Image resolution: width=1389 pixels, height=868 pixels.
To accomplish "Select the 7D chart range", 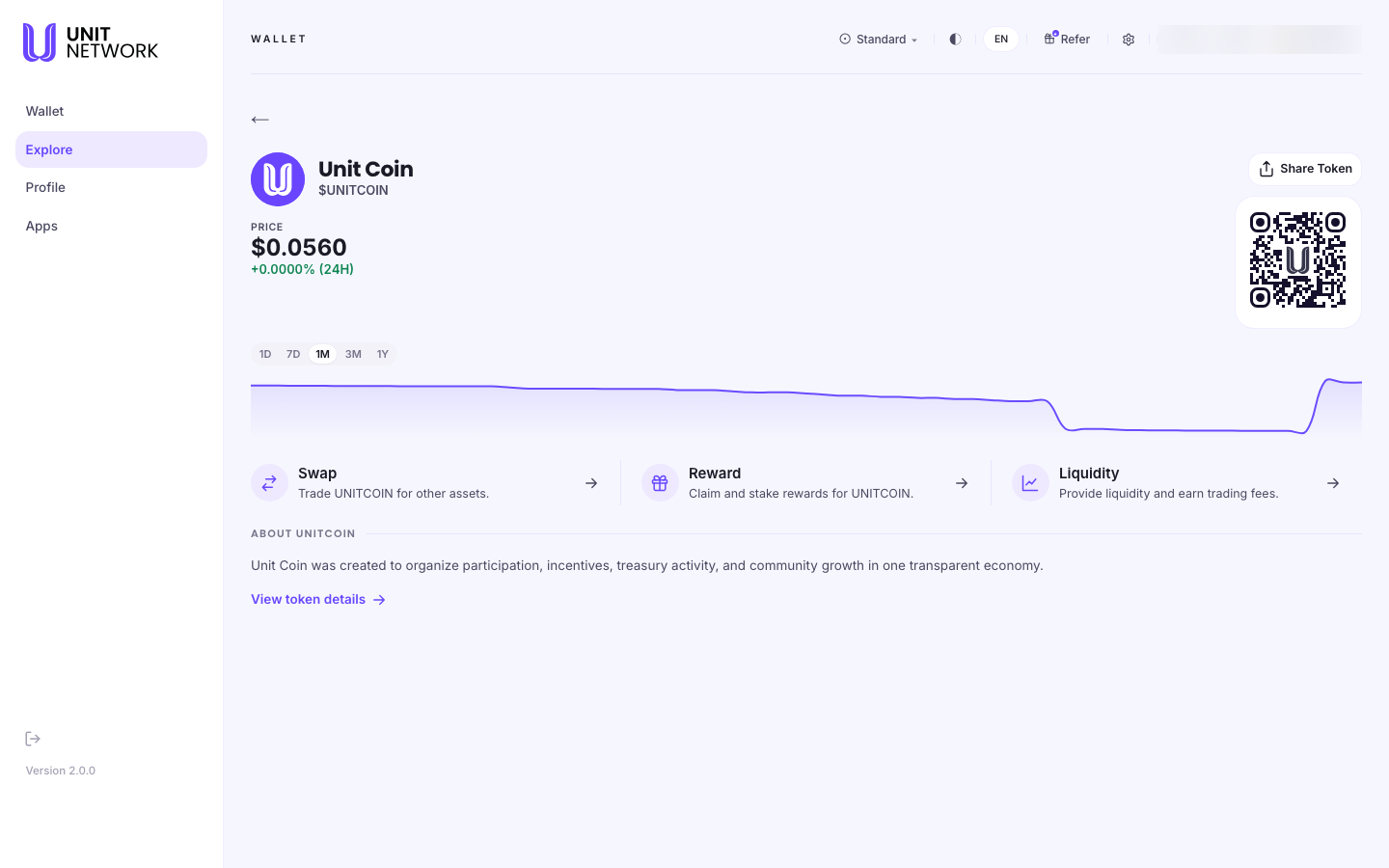I will pos(293,354).
